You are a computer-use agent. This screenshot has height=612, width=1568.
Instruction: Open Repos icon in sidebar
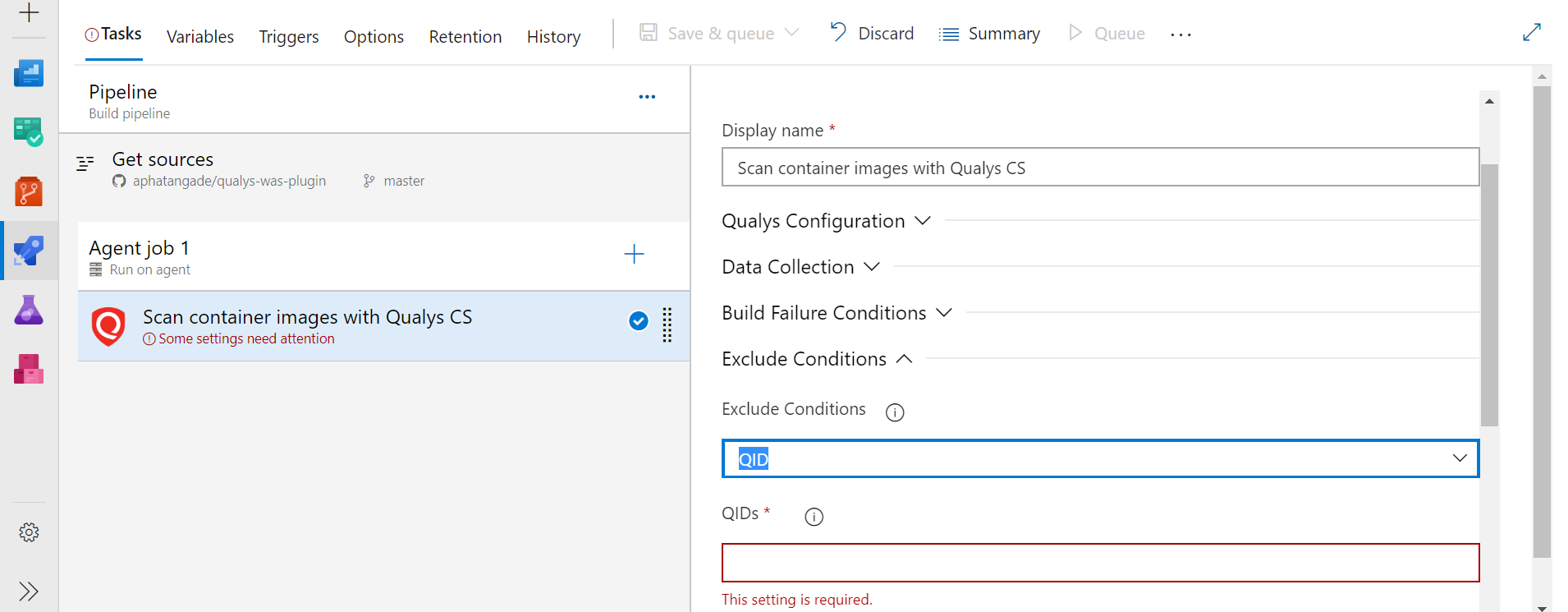tap(29, 191)
